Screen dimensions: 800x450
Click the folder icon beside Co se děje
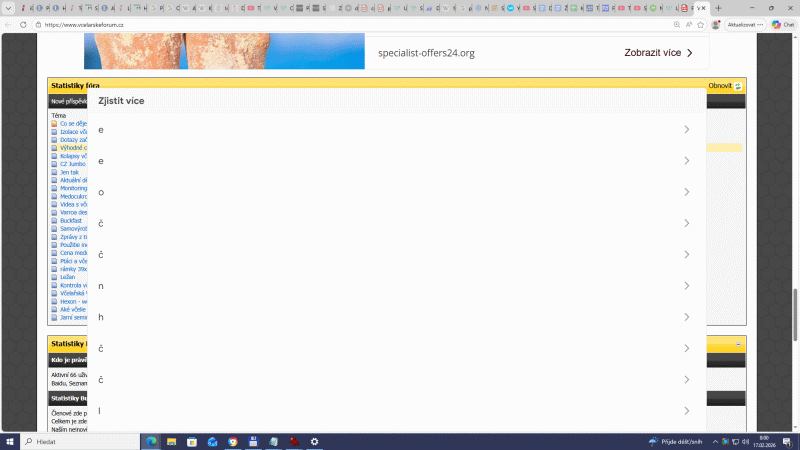(54, 123)
